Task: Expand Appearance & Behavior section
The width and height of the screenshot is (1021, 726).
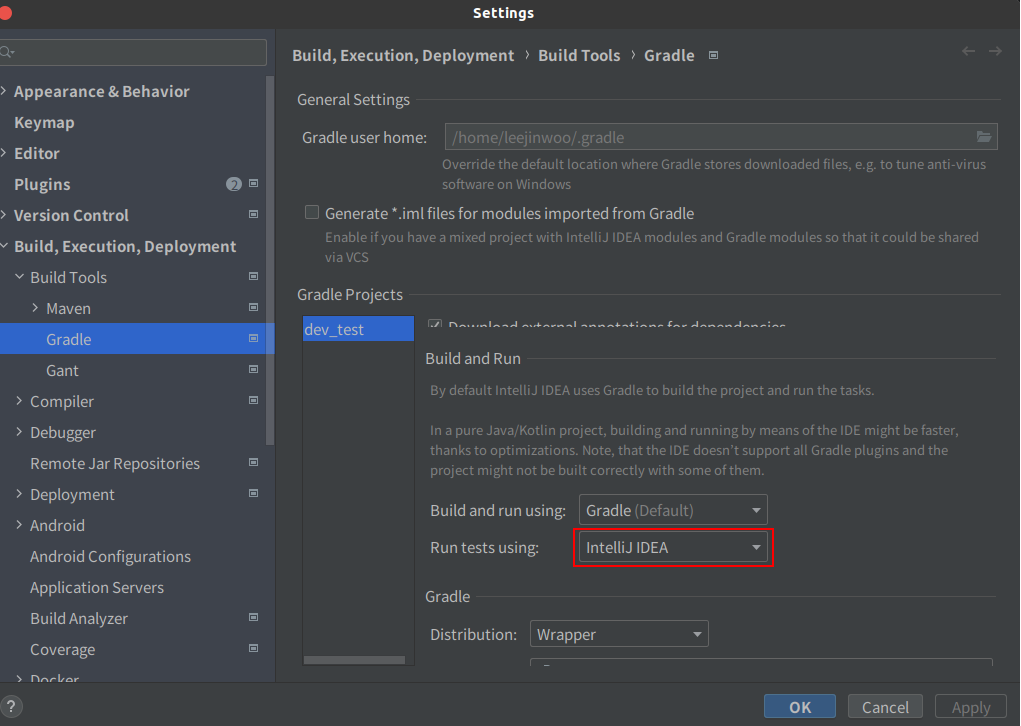Action: 4,91
